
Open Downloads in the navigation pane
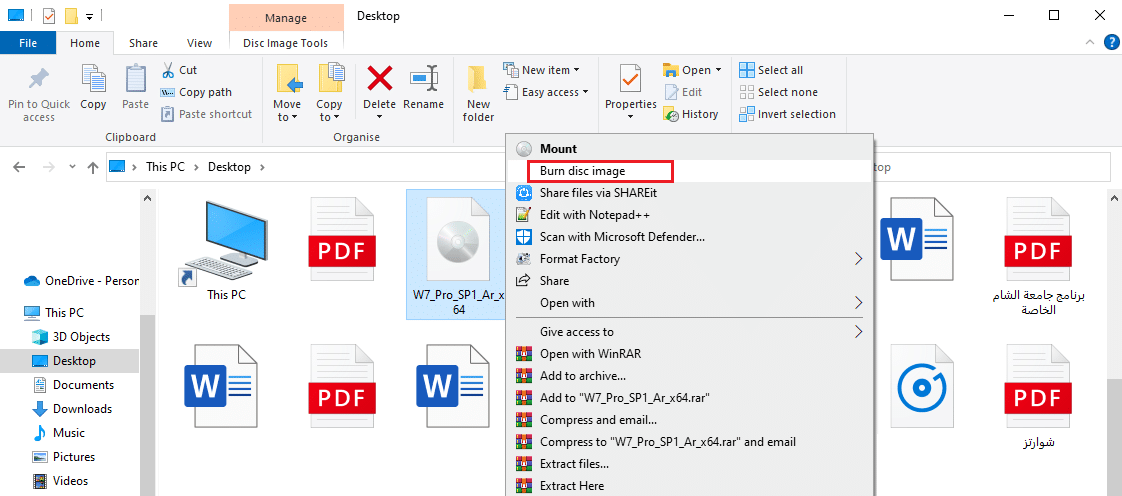[x=82, y=409]
